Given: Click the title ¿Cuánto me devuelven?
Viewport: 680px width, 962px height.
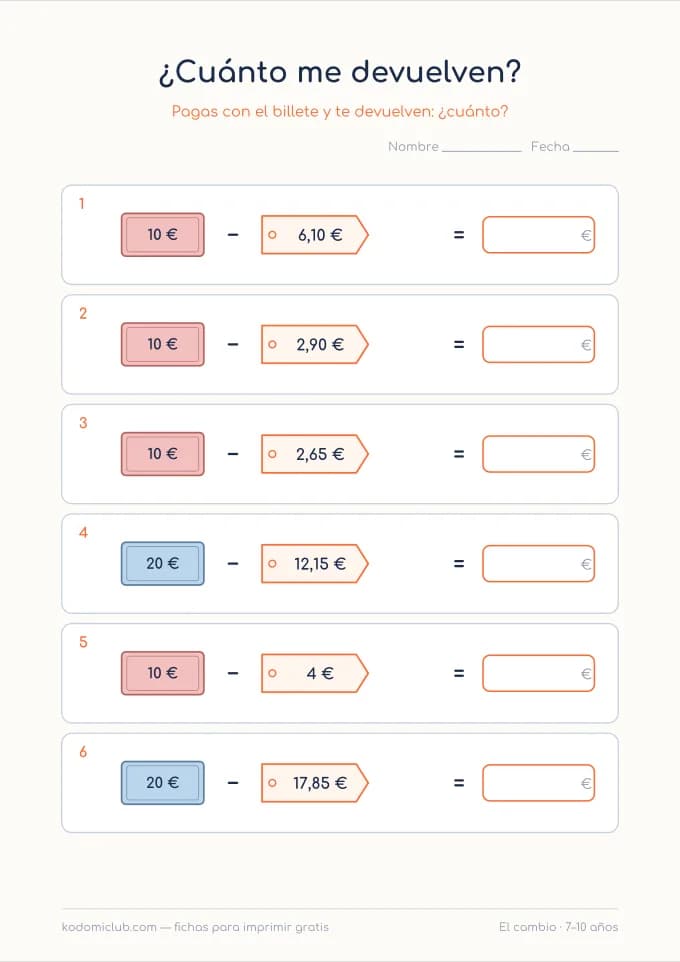Looking at the screenshot, I should [339, 72].
